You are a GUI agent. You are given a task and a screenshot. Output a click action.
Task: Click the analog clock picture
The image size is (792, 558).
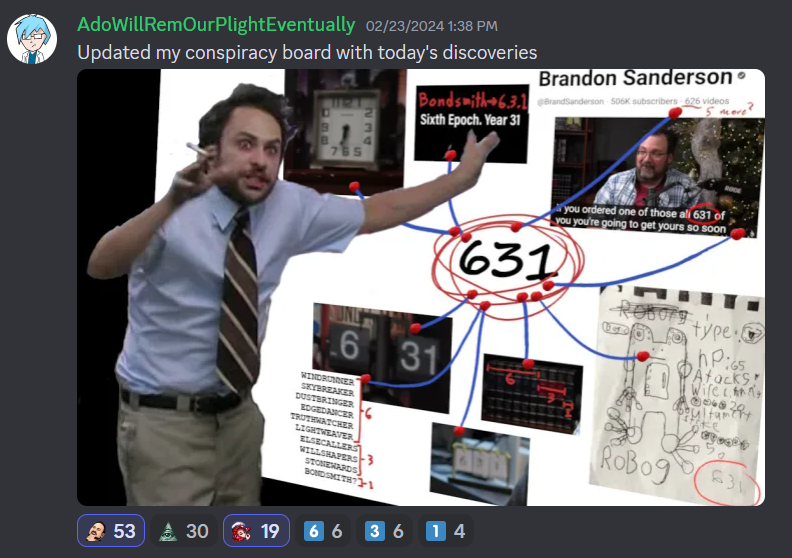point(345,129)
